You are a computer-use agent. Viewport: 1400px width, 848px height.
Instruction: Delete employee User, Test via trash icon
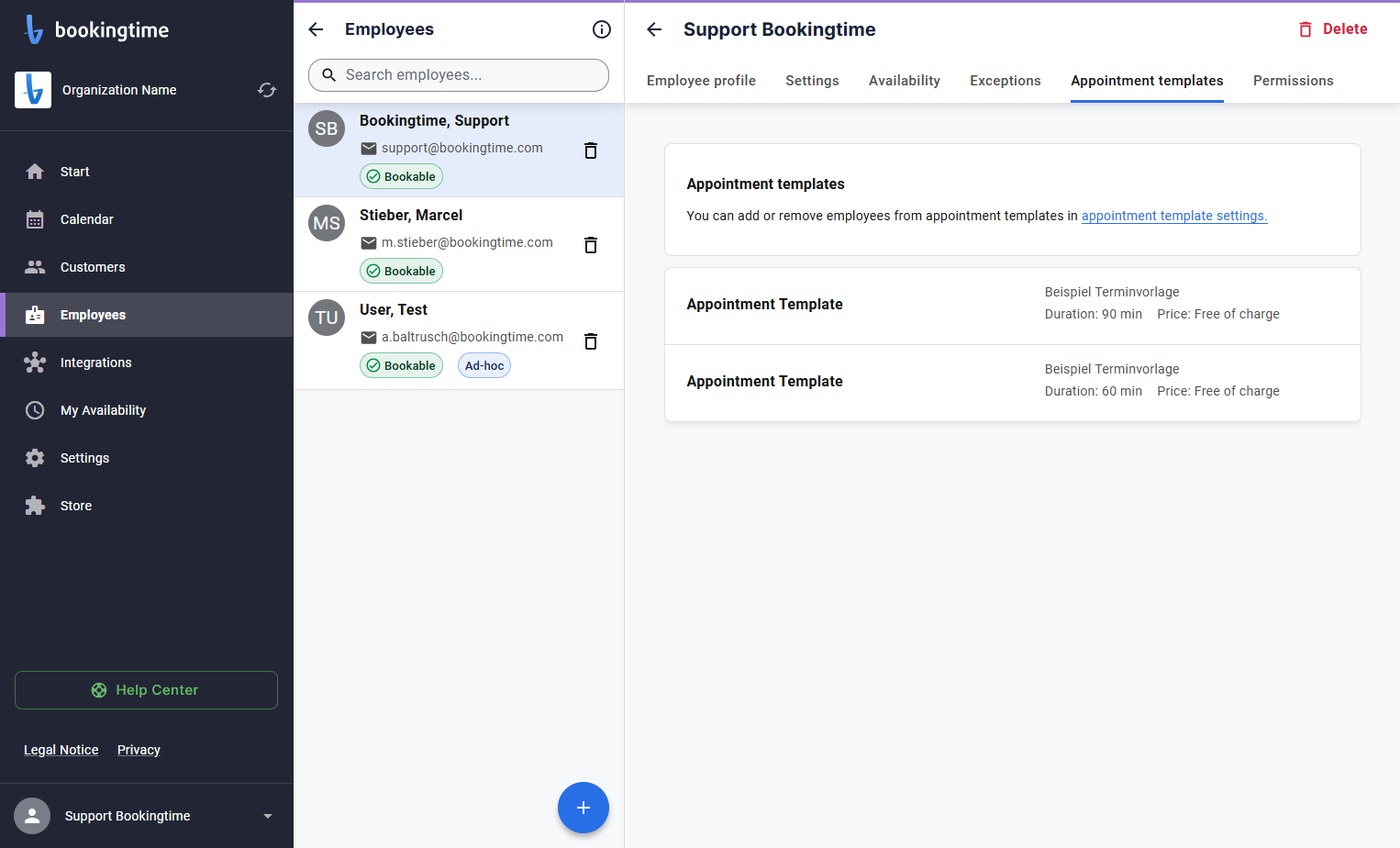click(x=591, y=341)
